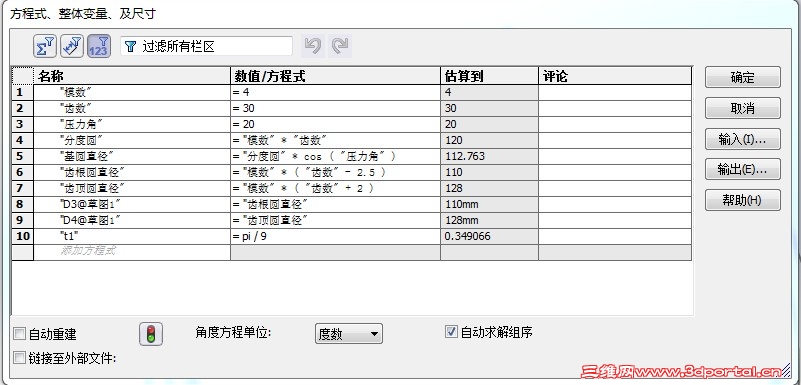The width and height of the screenshot is (801, 385).
Task: Select the "t1" name cell
Action: [132, 236]
